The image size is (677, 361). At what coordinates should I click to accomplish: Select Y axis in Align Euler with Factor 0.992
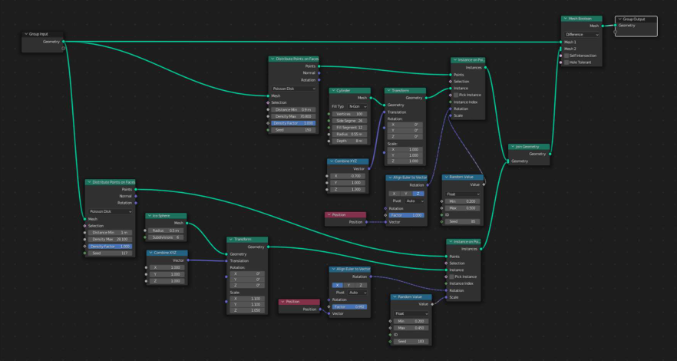tap(349, 285)
